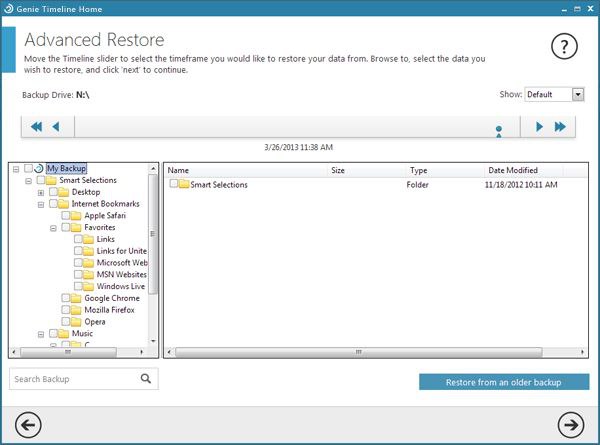Image resolution: width=600 pixels, height=445 pixels.
Task: Proceed with the bottom-right next arrow
Action: tap(571, 424)
